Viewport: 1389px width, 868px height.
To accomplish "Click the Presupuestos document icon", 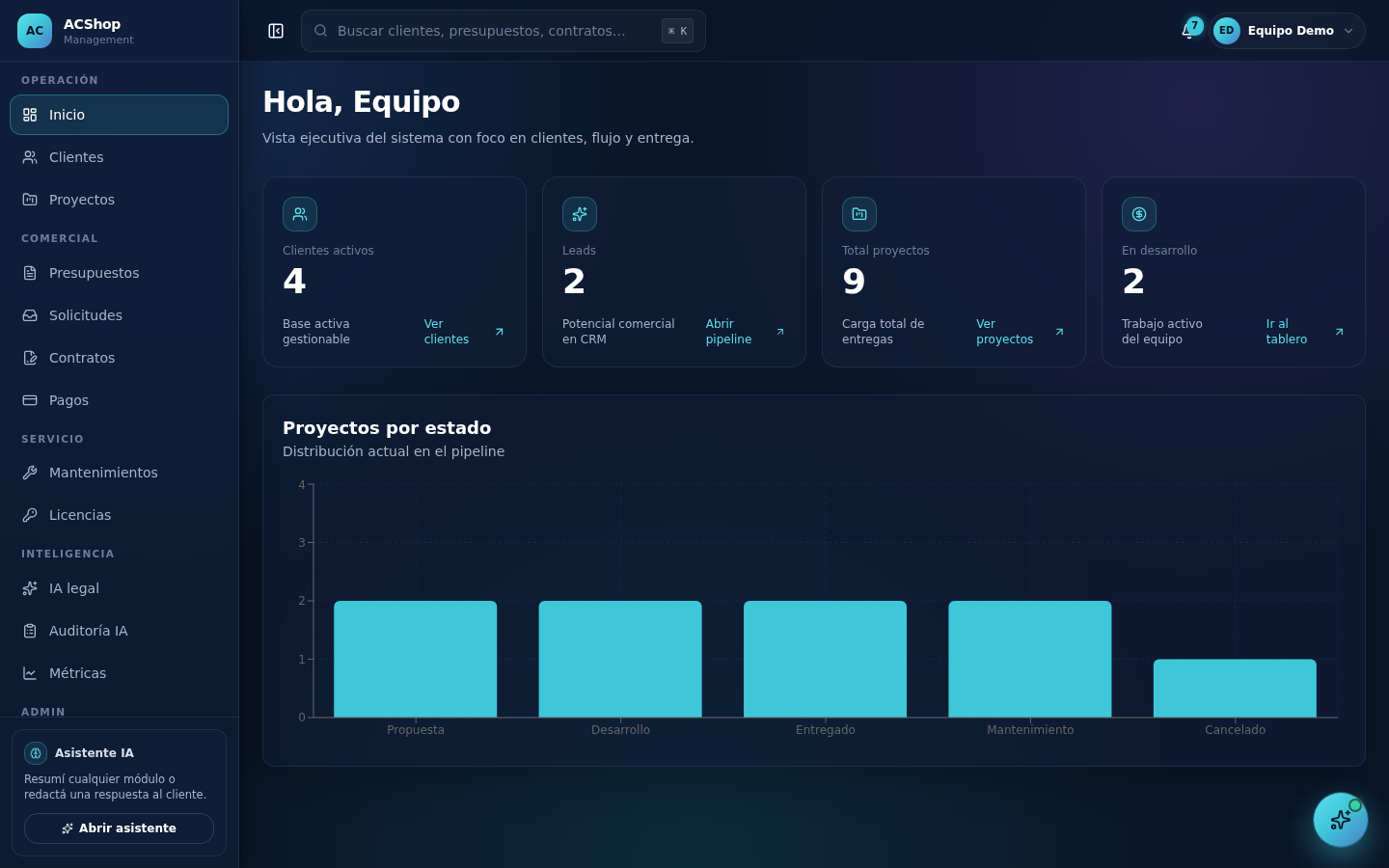I will [x=30, y=273].
